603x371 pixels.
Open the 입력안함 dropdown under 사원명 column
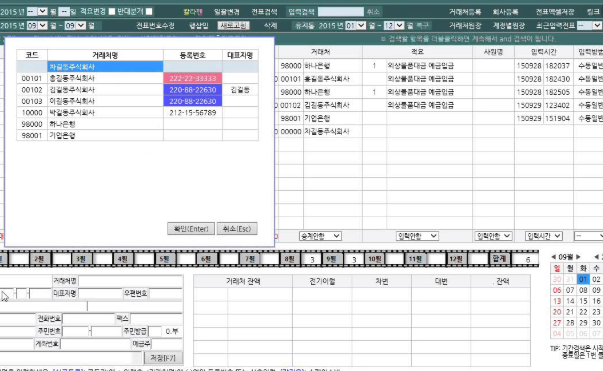coord(493,236)
